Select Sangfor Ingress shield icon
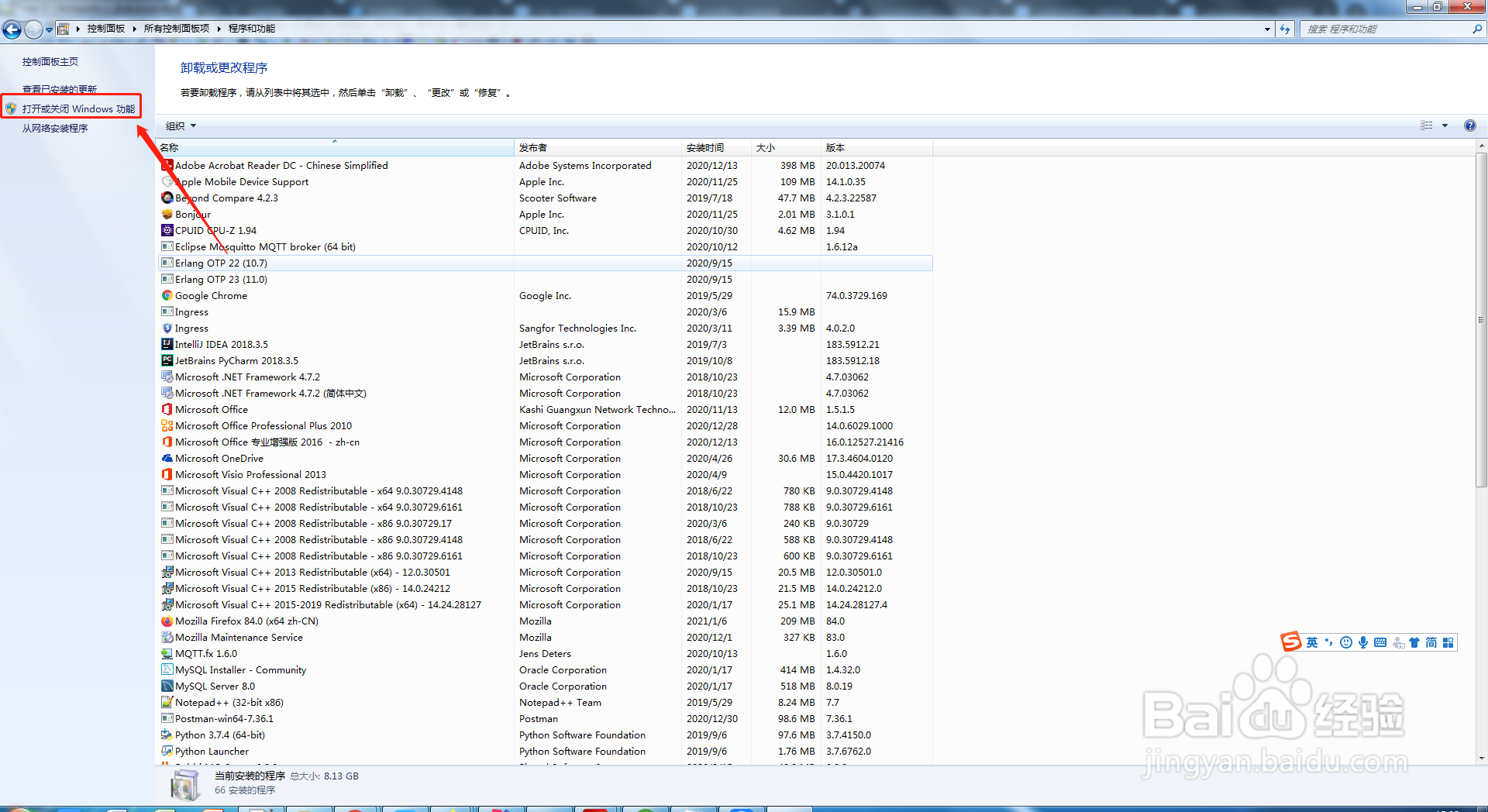Viewport: 1488px width, 812px height. (x=167, y=328)
